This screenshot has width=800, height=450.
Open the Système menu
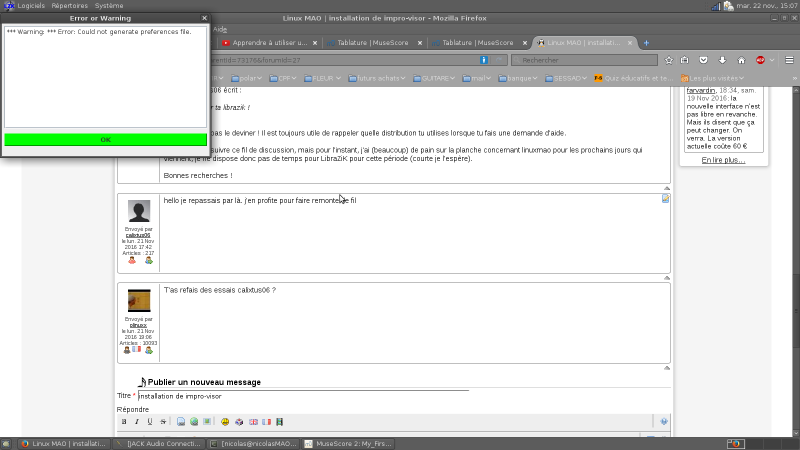[x=109, y=6]
